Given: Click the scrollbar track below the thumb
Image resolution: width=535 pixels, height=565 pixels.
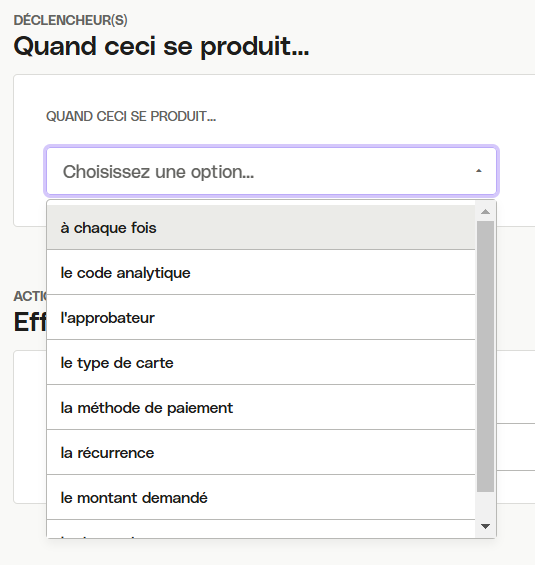Looking at the screenshot, I should pyautogui.click(x=485, y=505).
